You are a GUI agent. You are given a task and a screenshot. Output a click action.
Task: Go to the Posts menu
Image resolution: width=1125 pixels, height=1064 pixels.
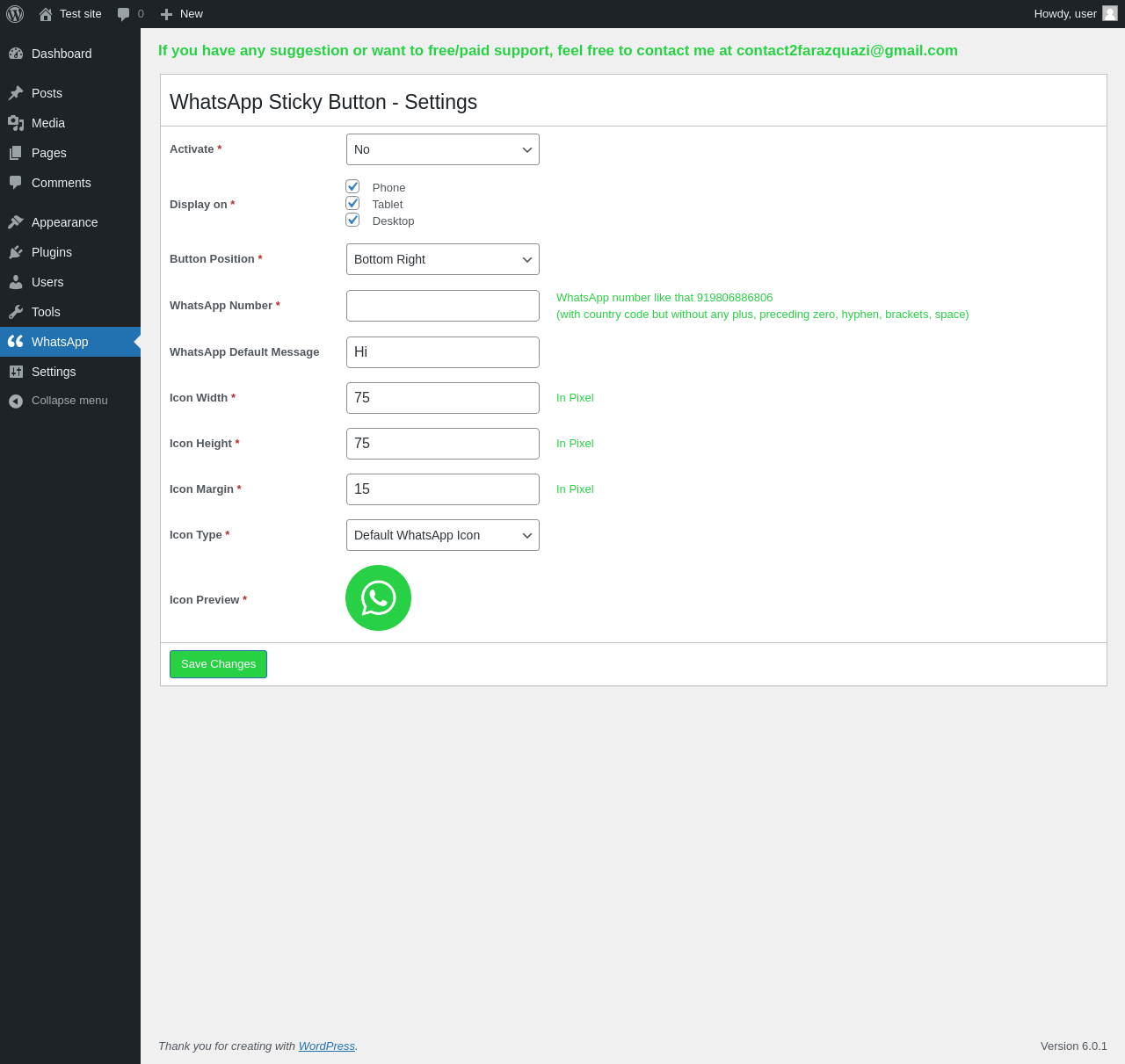tap(70, 93)
